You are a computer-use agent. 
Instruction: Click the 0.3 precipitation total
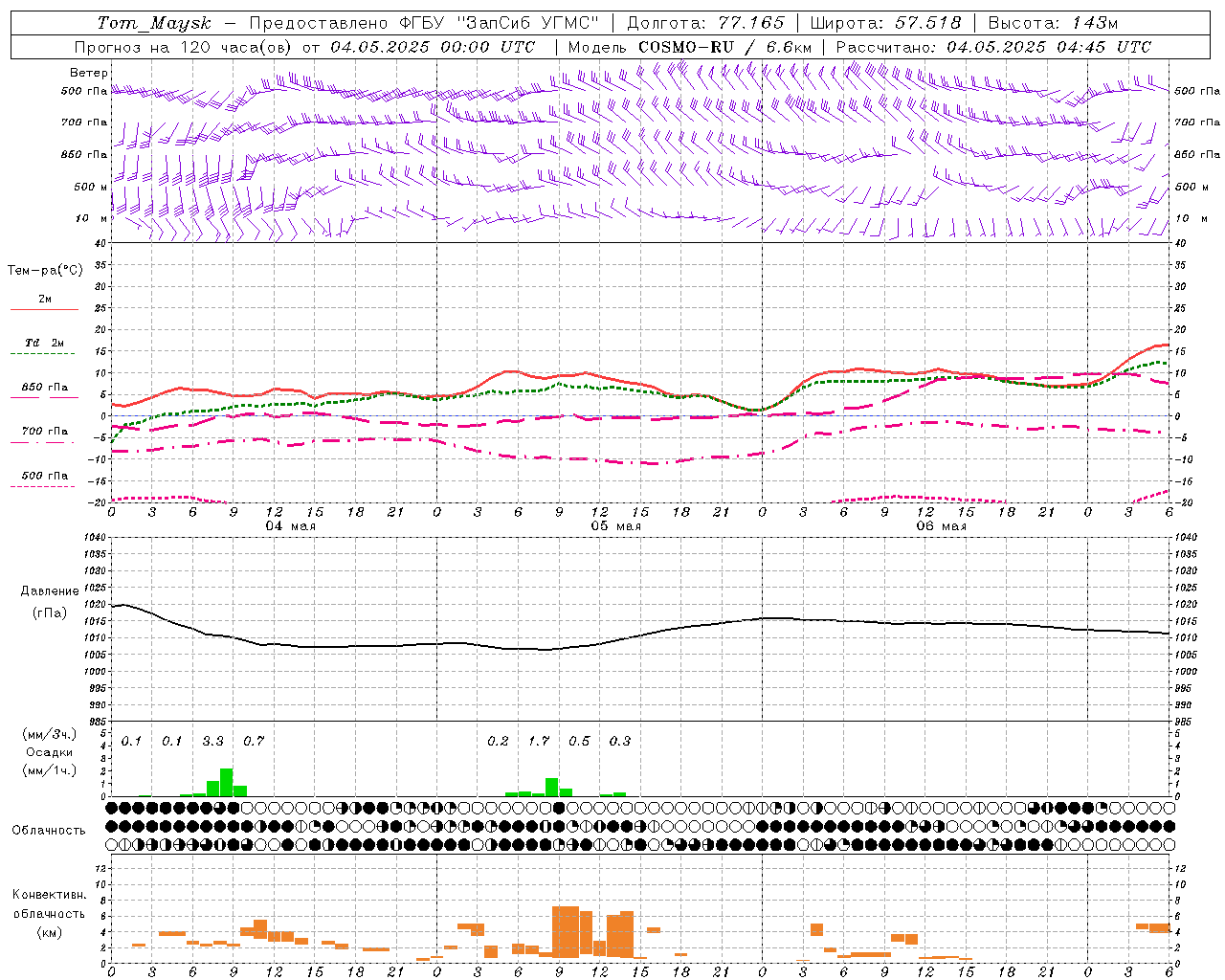620,741
